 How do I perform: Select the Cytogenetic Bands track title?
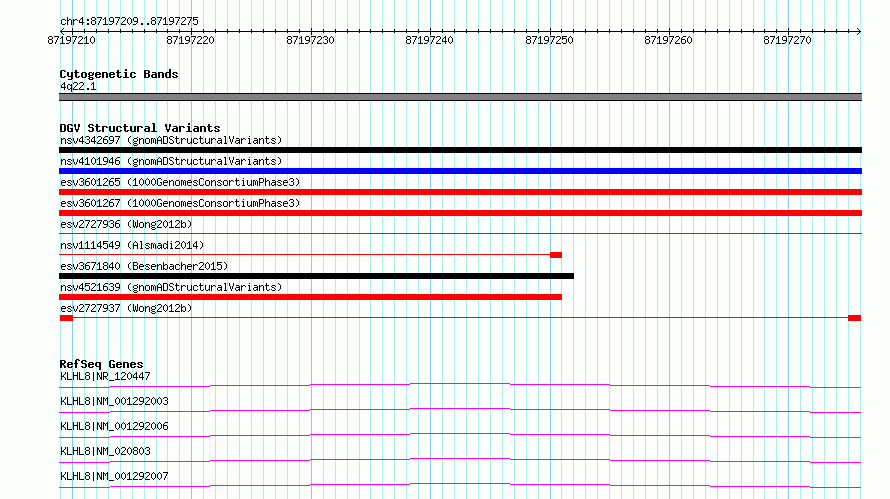point(119,74)
